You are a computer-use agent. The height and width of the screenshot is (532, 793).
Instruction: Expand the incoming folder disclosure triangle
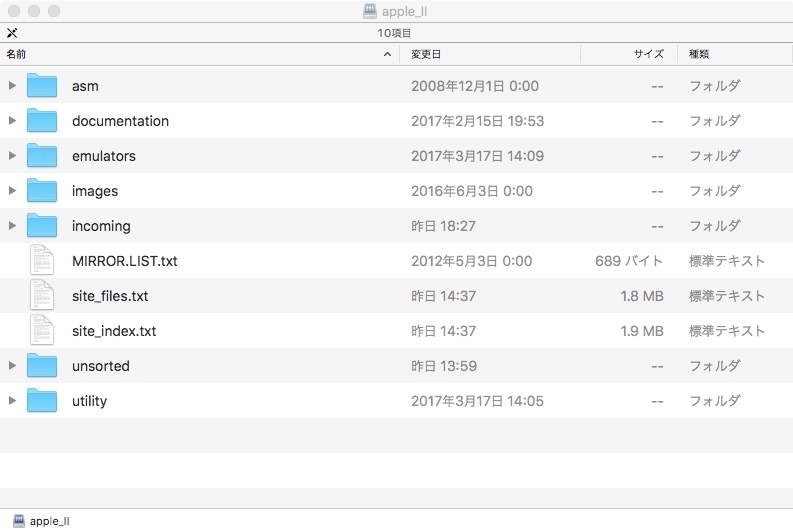(12, 226)
